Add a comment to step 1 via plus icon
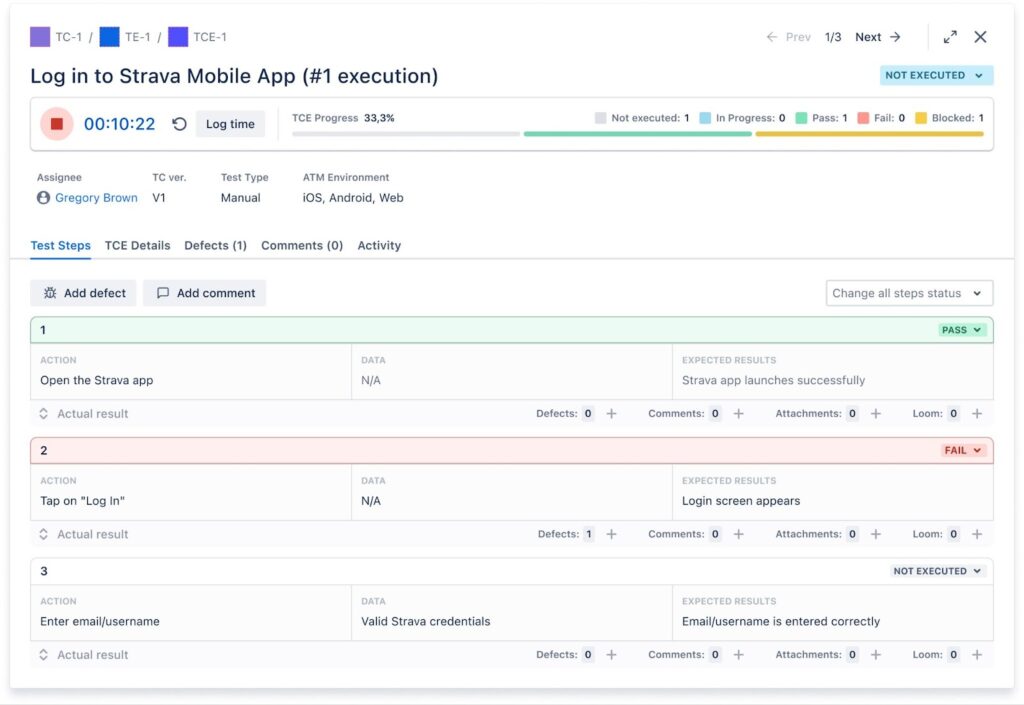Screen dimensions: 1024x705 [x=738, y=412]
